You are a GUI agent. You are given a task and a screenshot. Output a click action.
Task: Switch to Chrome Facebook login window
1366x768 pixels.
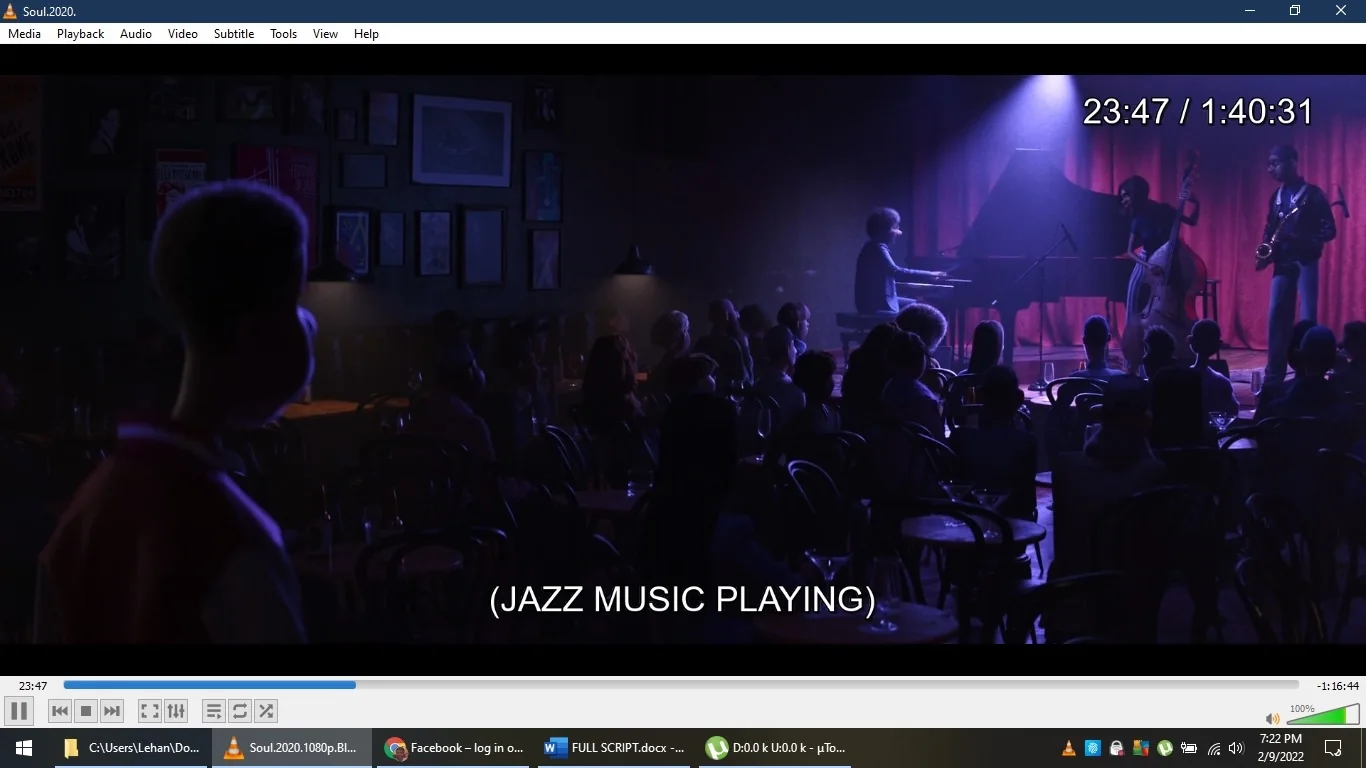[454, 748]
